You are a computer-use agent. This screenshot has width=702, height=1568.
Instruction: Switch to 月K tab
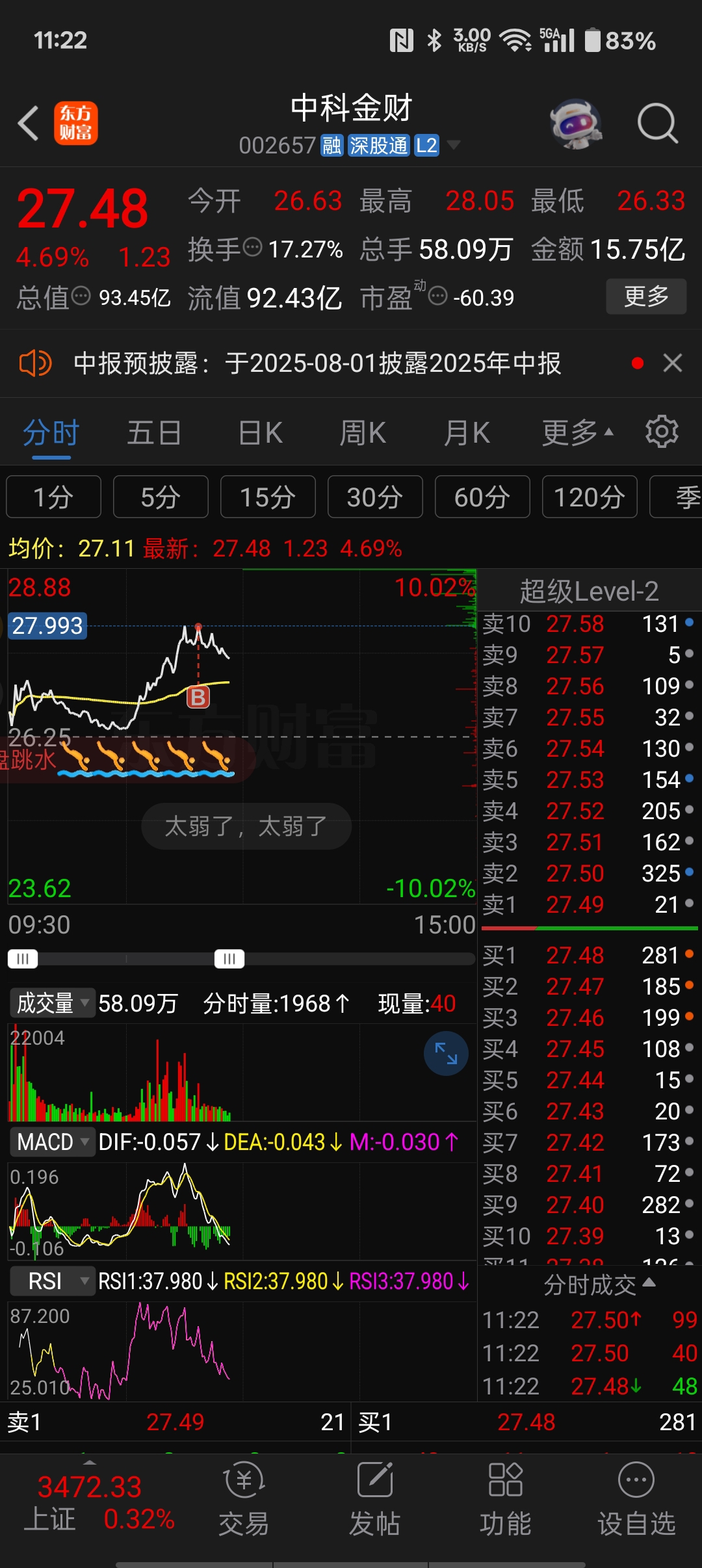(x=467, y=432)
